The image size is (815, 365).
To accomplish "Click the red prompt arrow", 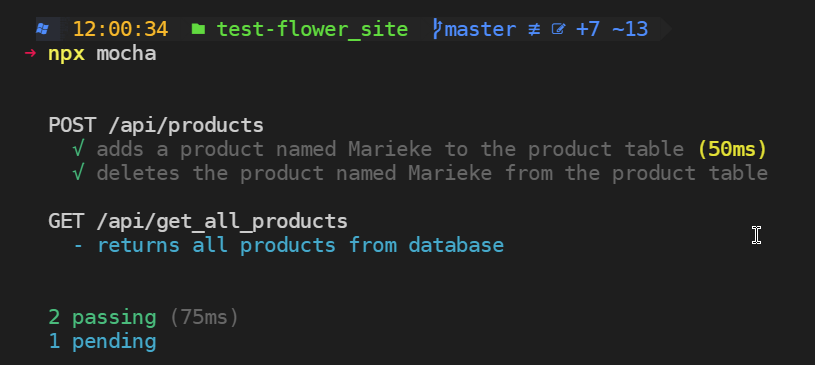I will coord(30,53).
